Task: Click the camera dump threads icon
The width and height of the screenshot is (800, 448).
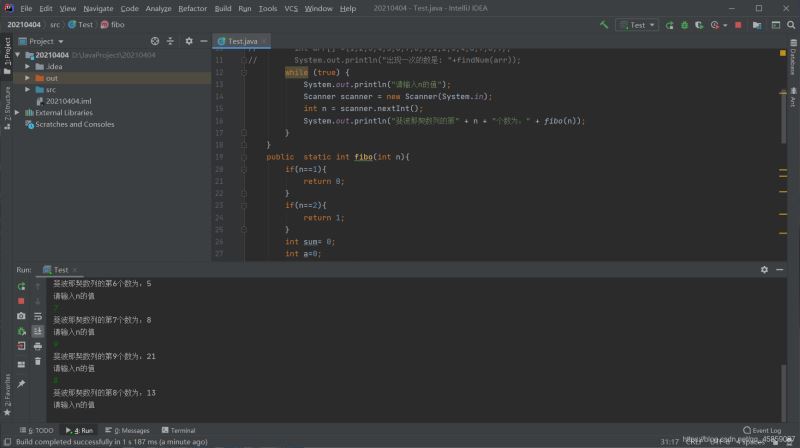Action: pos(21,316)
